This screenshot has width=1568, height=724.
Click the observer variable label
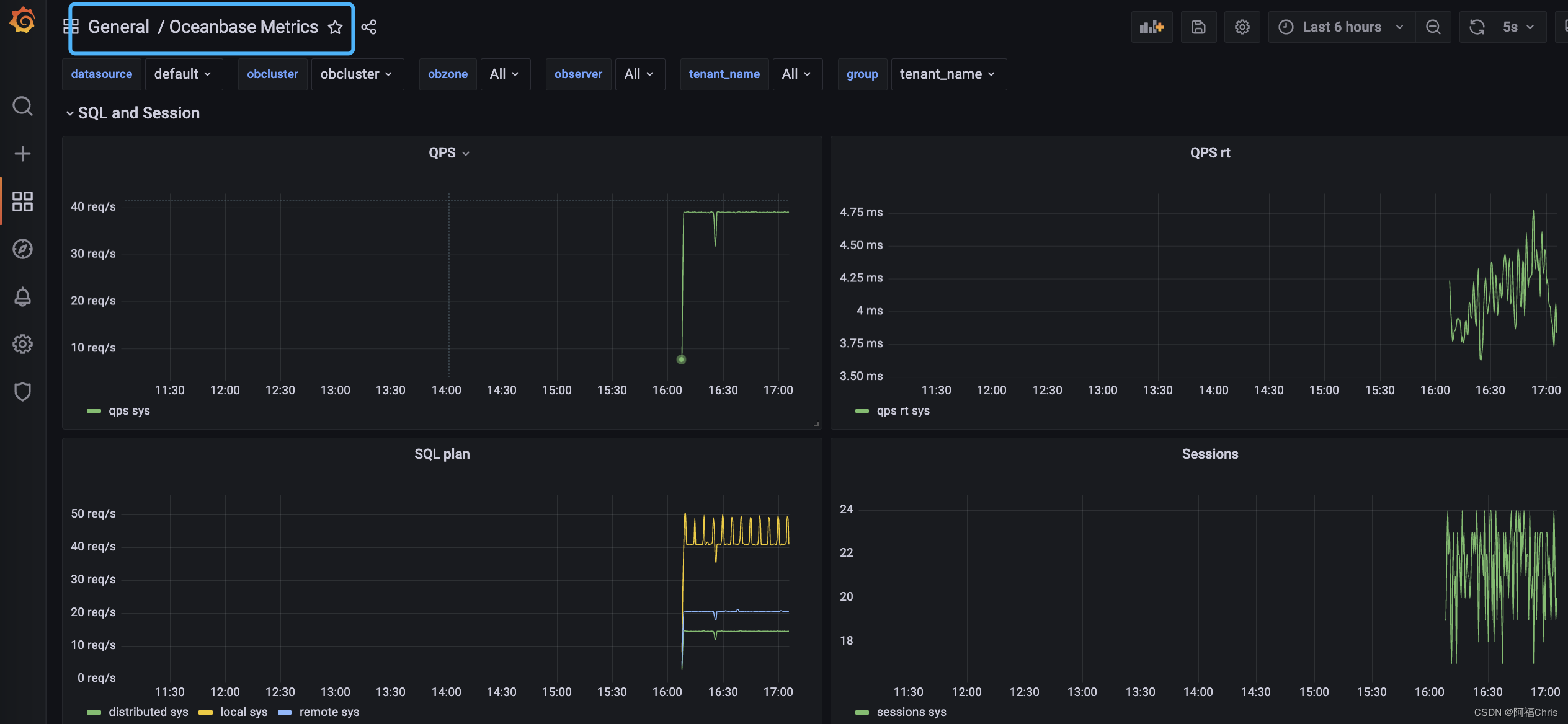point(578,74)
